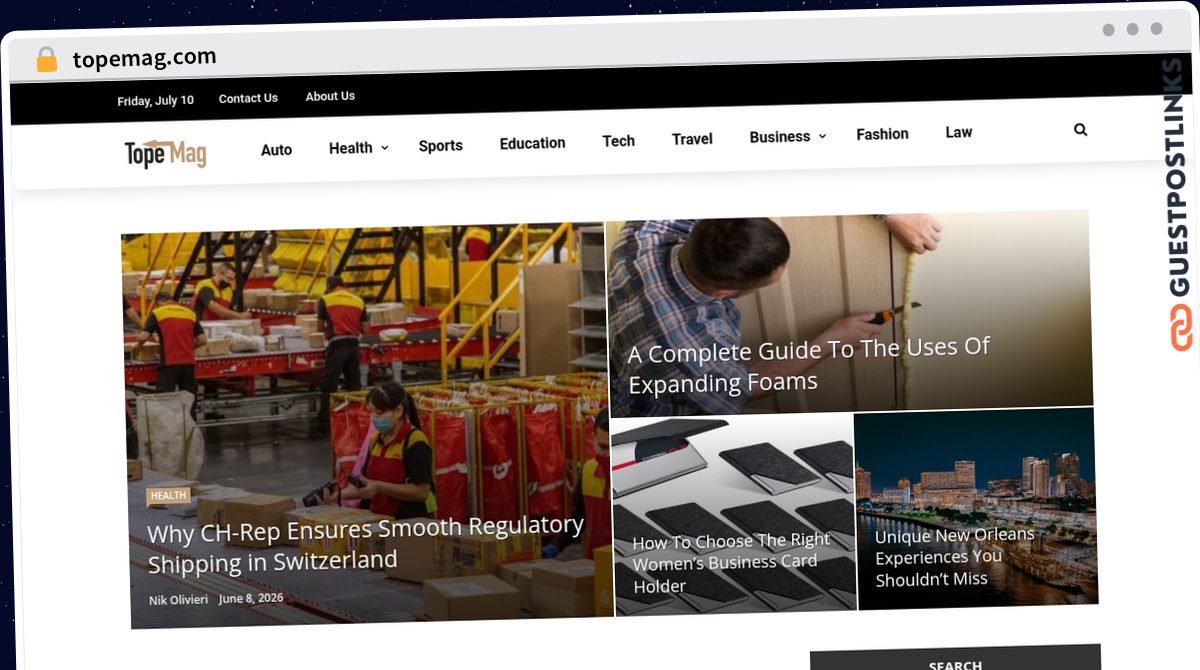Click the warehouse workers article image
The height and width of the screenshot is (670, 1200).
[368, 425]
